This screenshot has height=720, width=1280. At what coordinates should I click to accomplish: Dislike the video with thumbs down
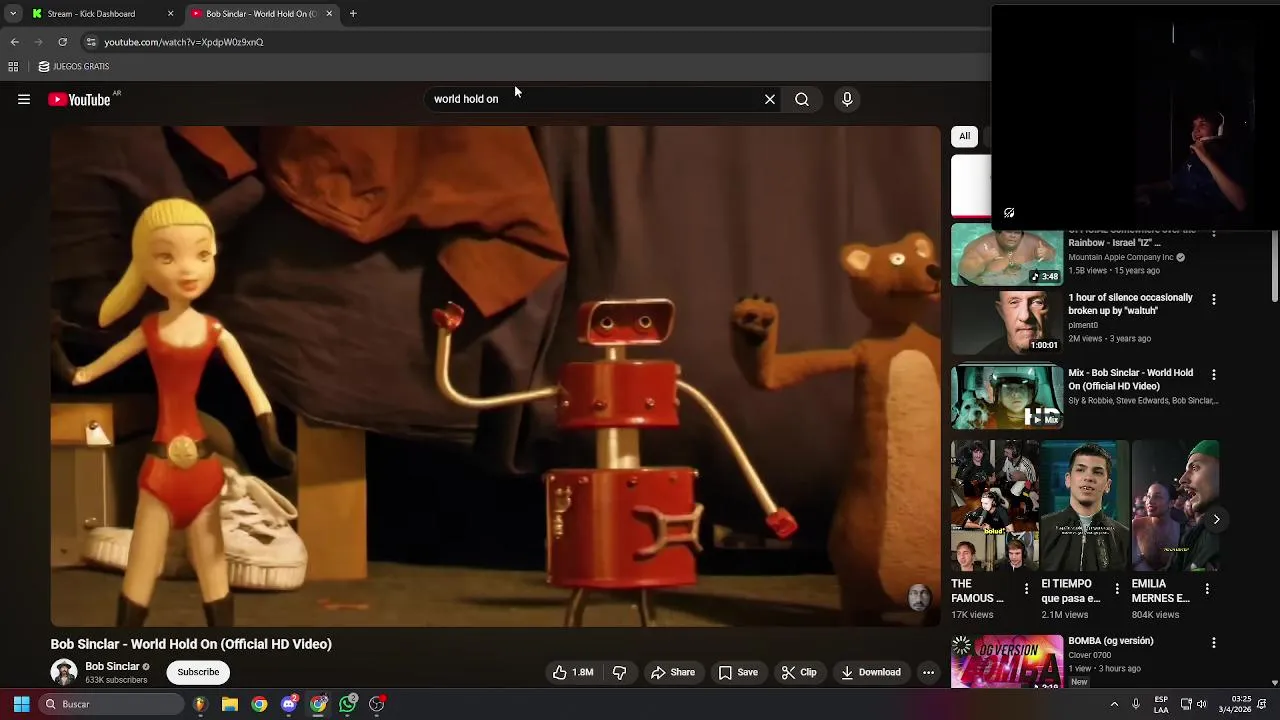619,672
